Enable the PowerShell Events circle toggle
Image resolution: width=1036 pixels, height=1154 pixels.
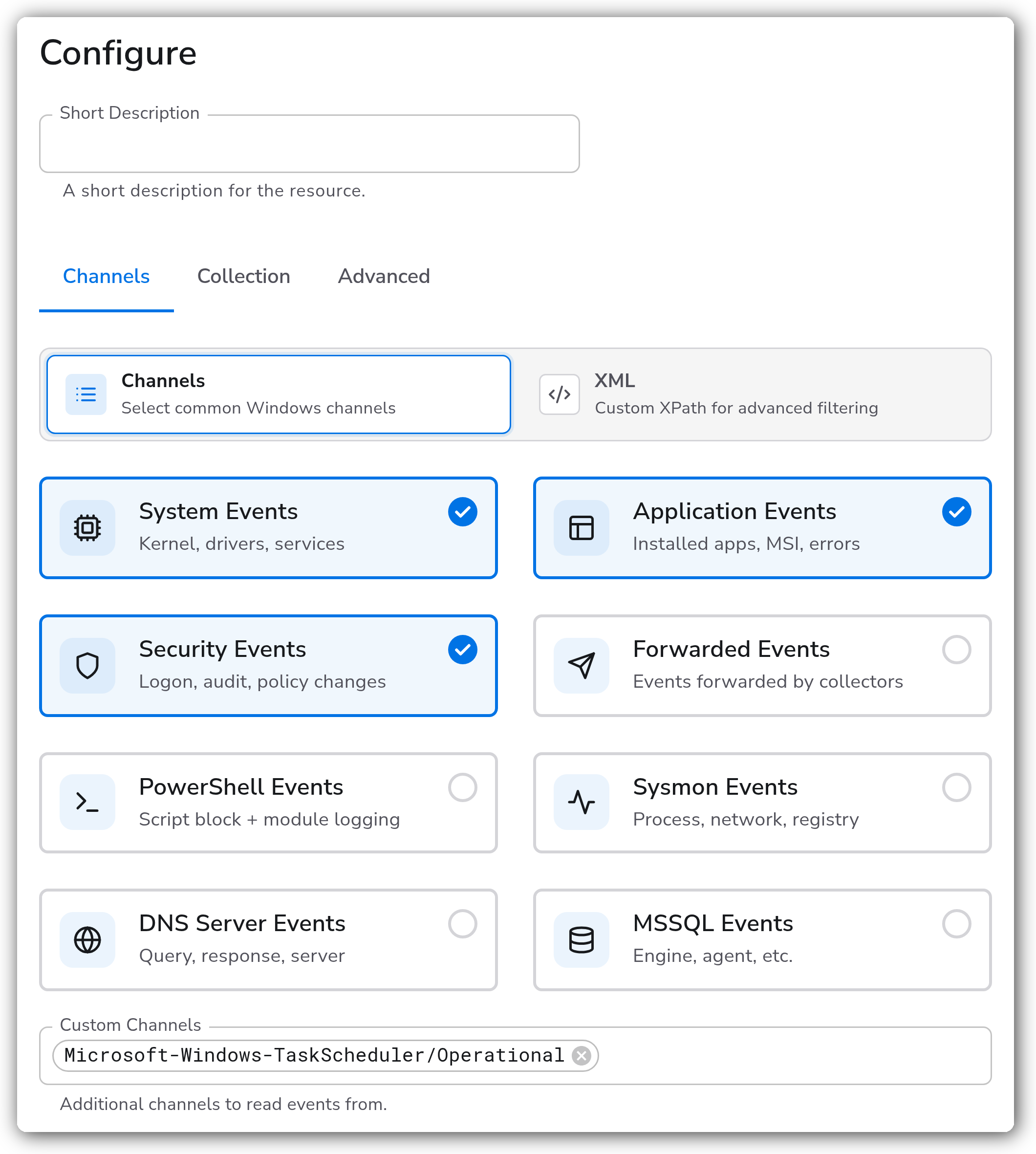click(462, 787)
